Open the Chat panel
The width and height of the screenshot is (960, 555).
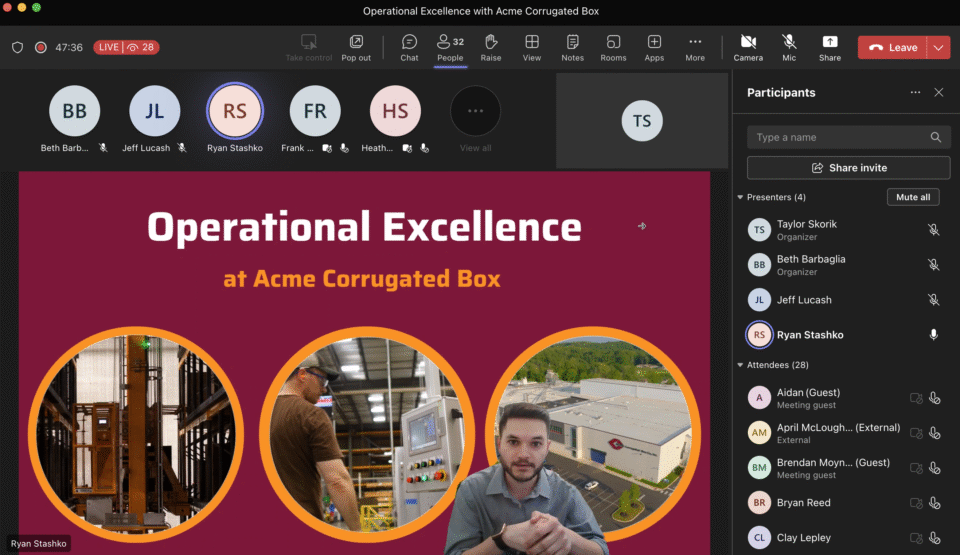(409, 48)
